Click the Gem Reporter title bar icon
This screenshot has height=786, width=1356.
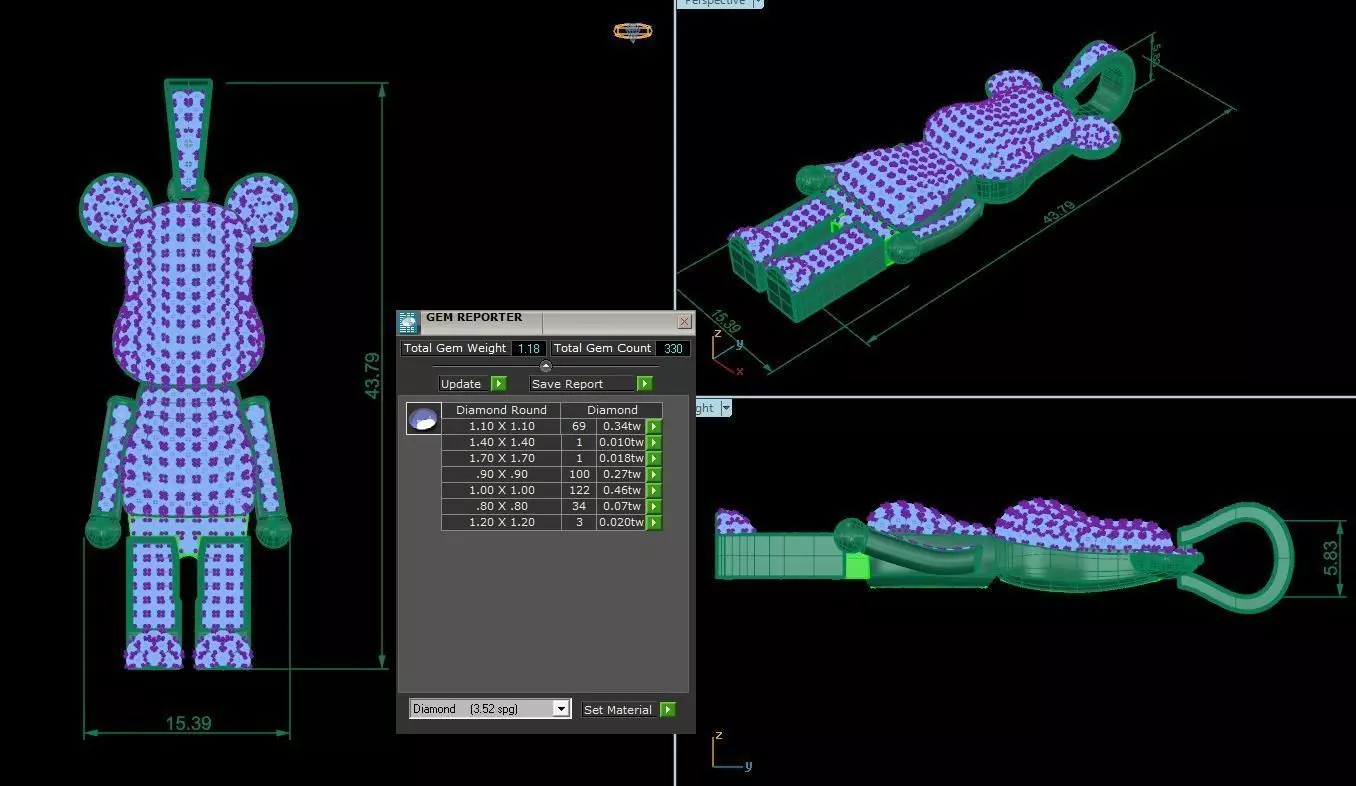pyautogui.click(x=408, y=322)
